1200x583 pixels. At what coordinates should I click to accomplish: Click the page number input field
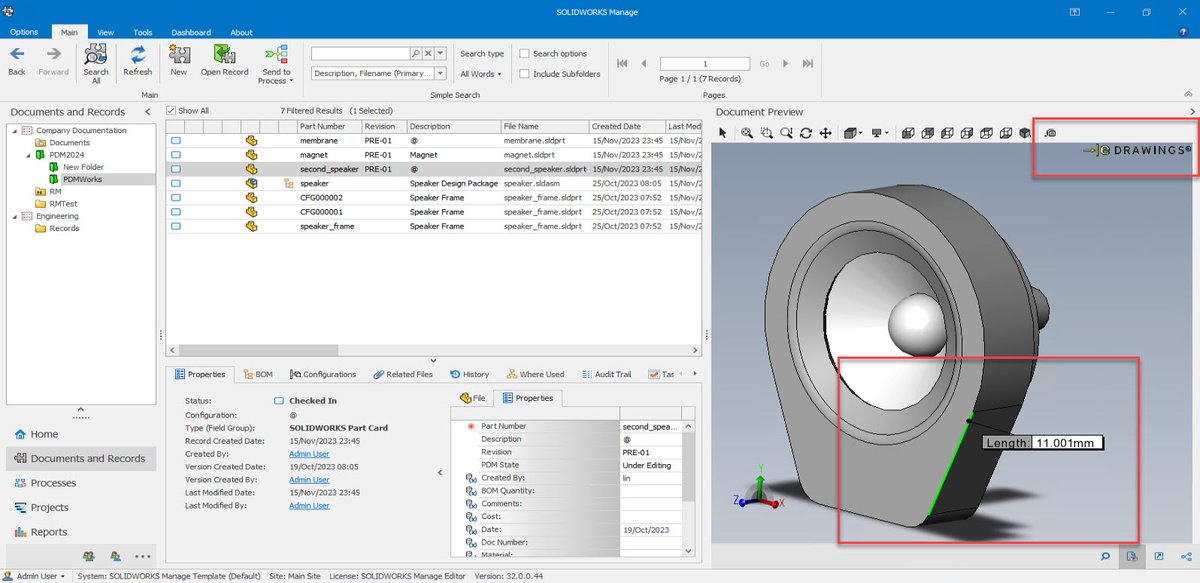[x=705, y=63]
